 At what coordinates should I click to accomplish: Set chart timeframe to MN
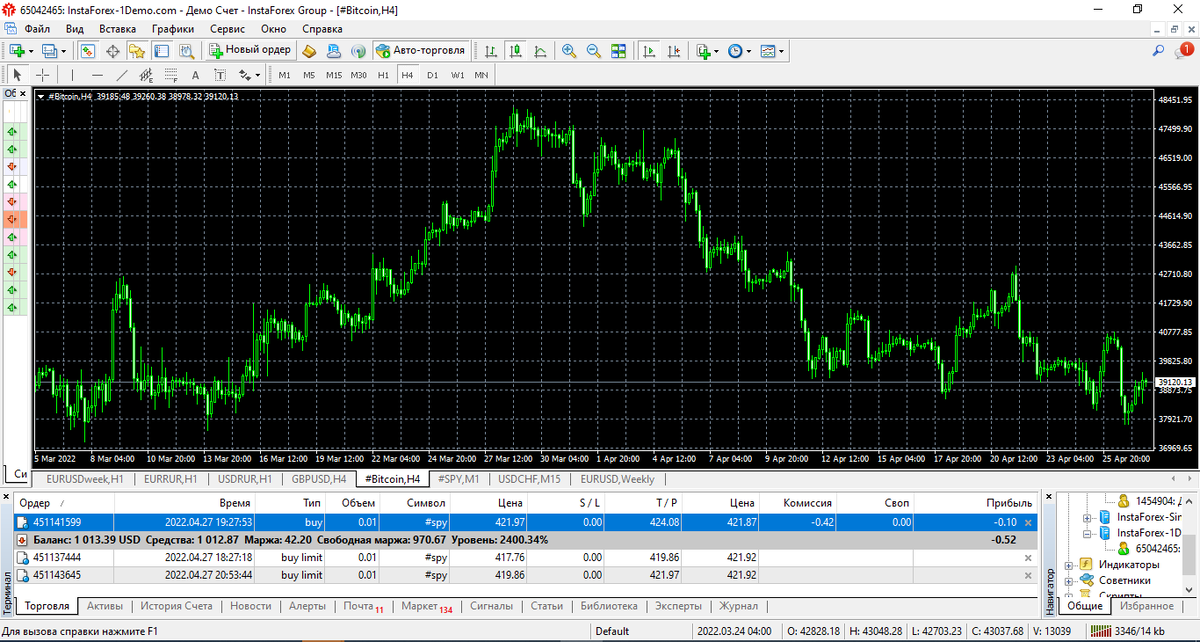481,75
